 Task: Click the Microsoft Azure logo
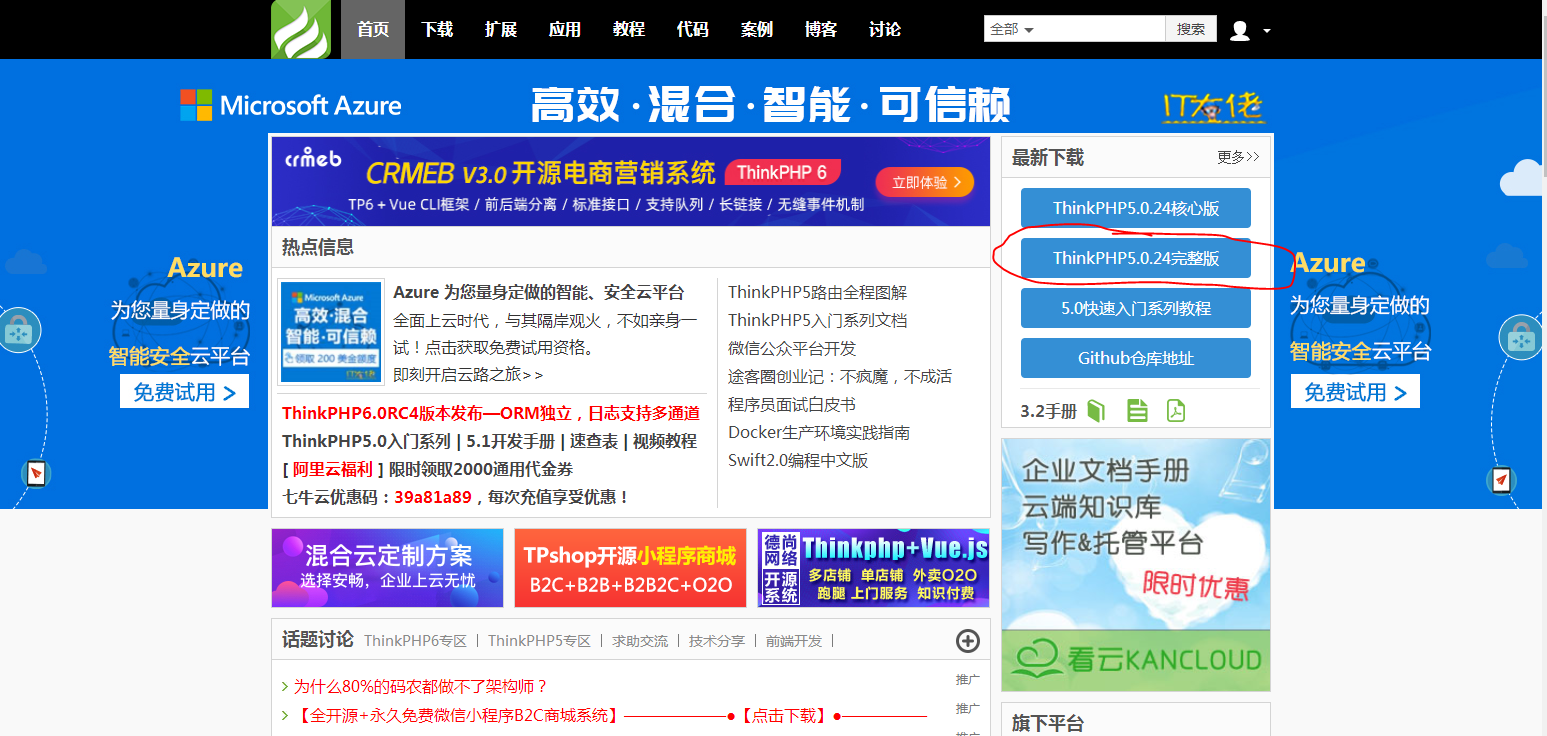(291, 105)
